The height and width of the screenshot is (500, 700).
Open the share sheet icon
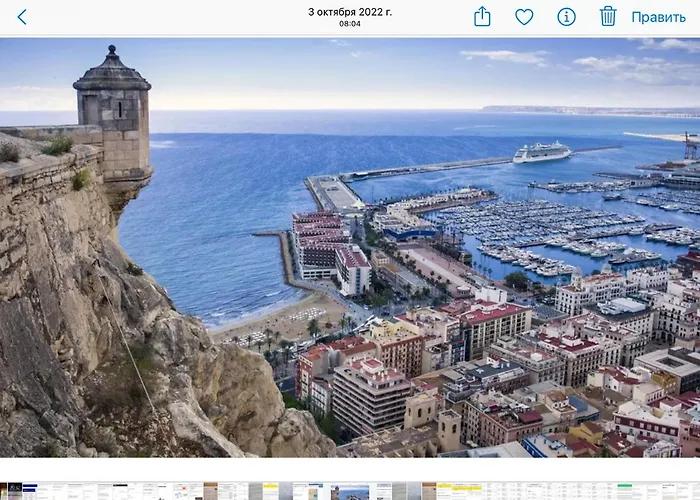tap(482, 17)
